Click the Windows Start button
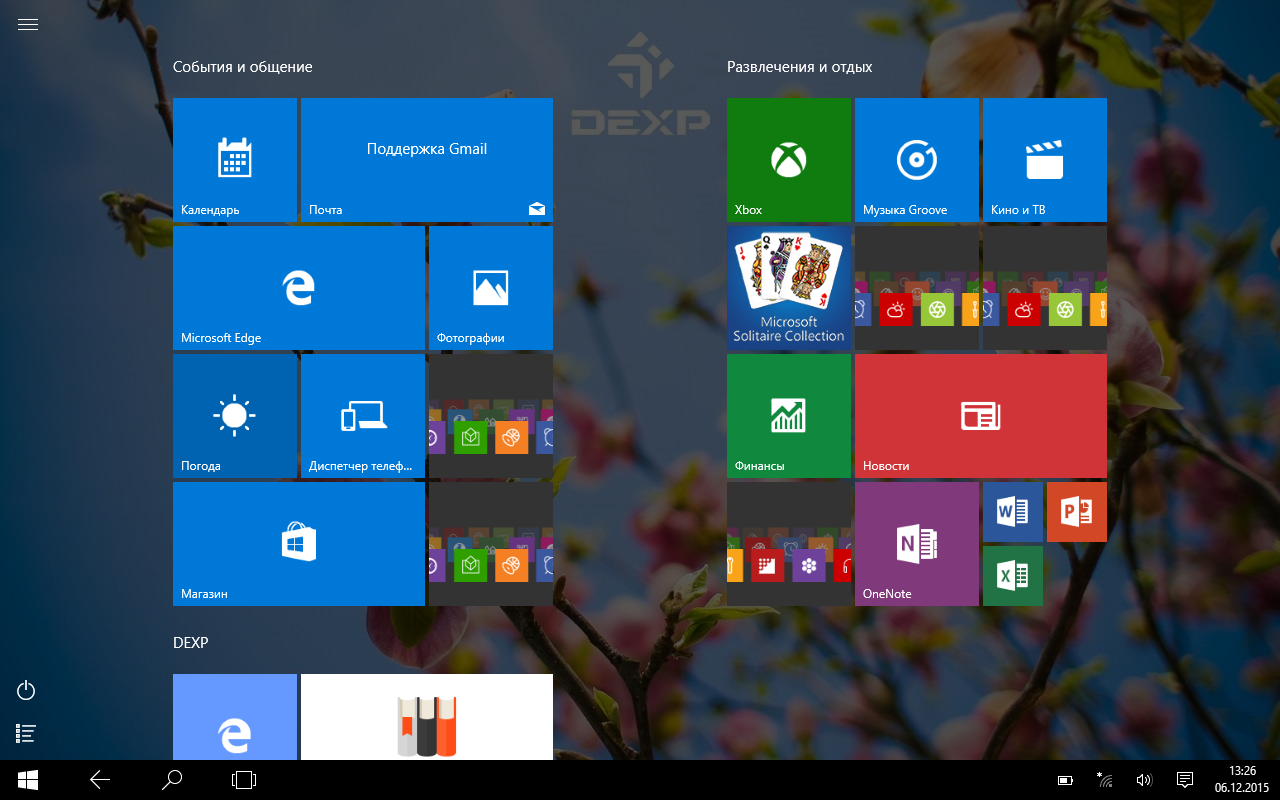This screenshot has width=1280, height=800. 27,780
